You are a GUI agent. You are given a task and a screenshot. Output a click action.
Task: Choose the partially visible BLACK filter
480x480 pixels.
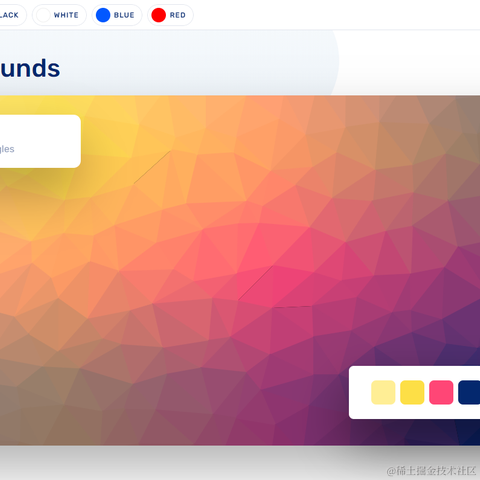click(13, 15)
